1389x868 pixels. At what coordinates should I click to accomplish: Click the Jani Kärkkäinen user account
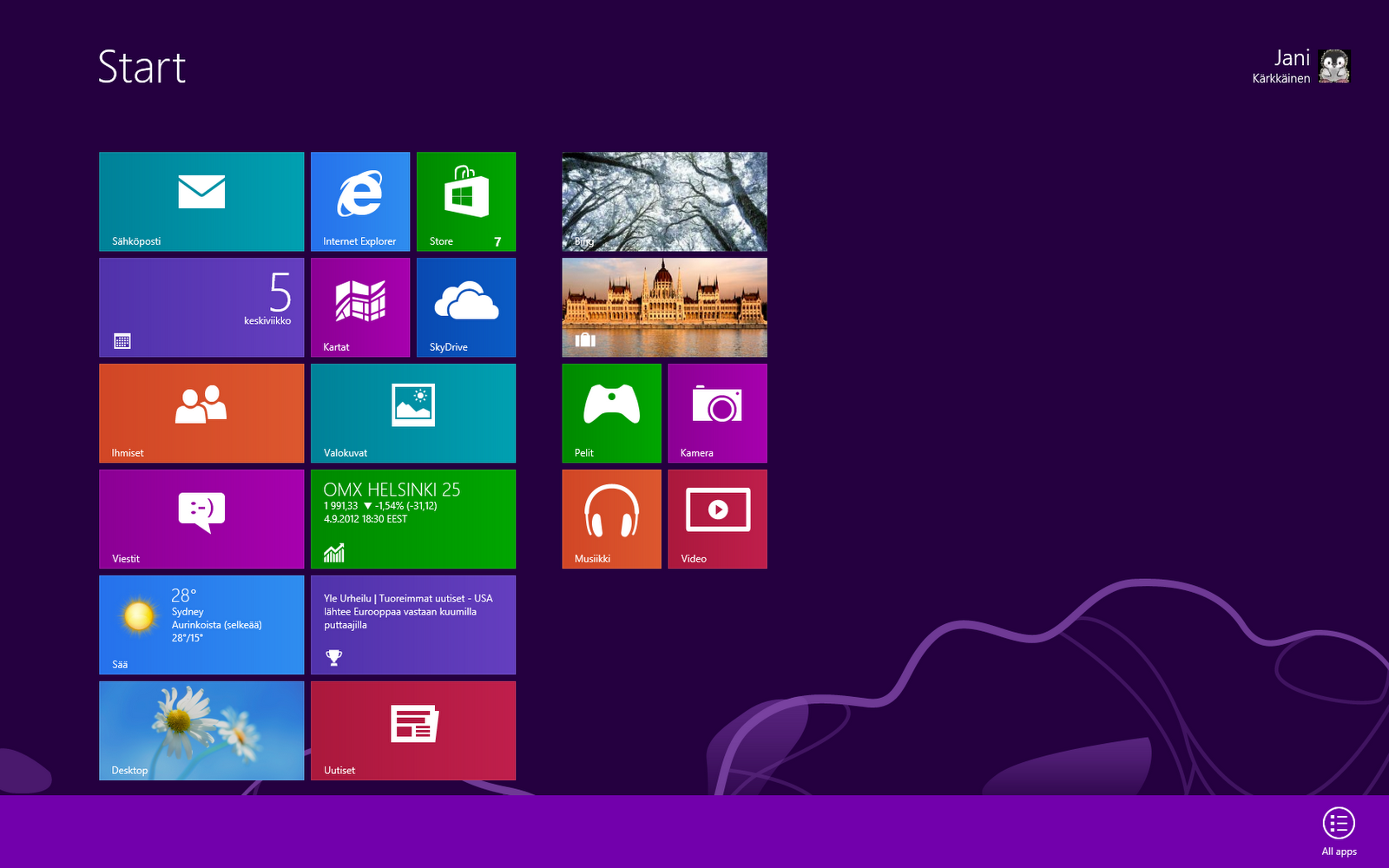(x=1301, y=66)
